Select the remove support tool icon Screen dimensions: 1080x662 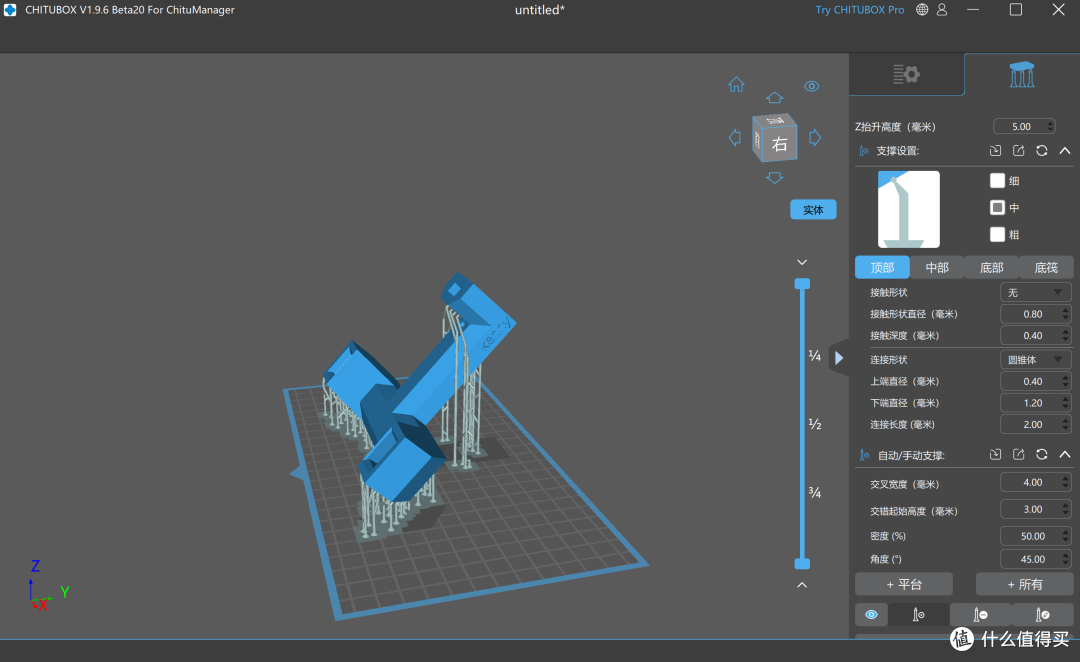pos(980,614)
